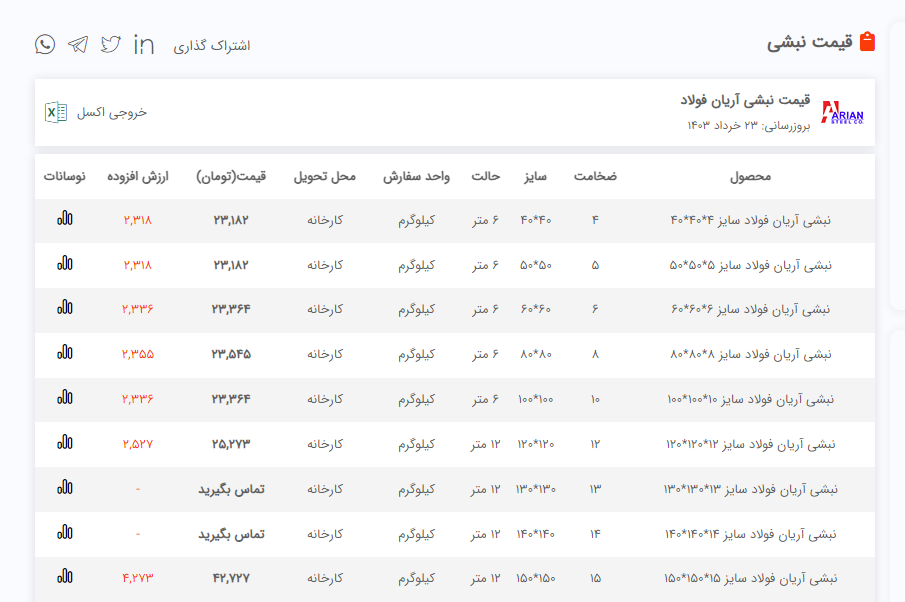Share page via WhatsApp icon
Image resolution: width=905 pixels, height=602 pixels.
pyautogui.click(x=45, y=44)
